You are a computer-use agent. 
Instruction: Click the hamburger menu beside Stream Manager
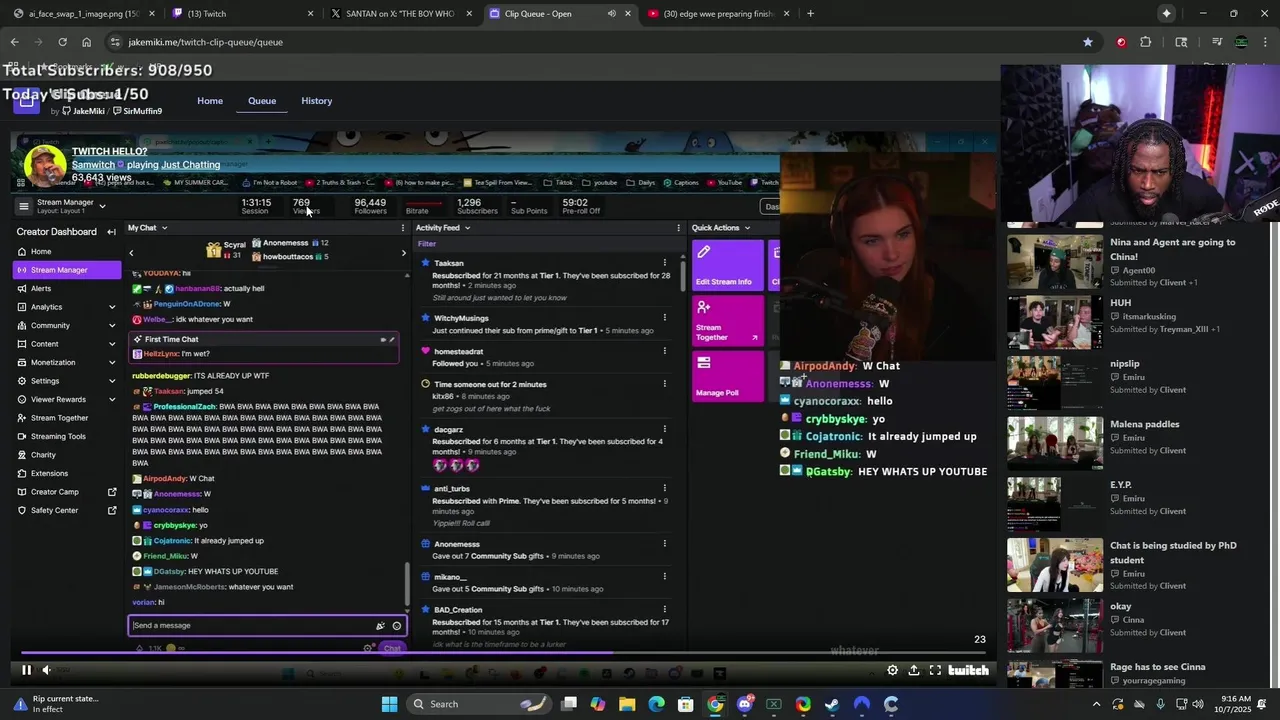pos(23,206)
